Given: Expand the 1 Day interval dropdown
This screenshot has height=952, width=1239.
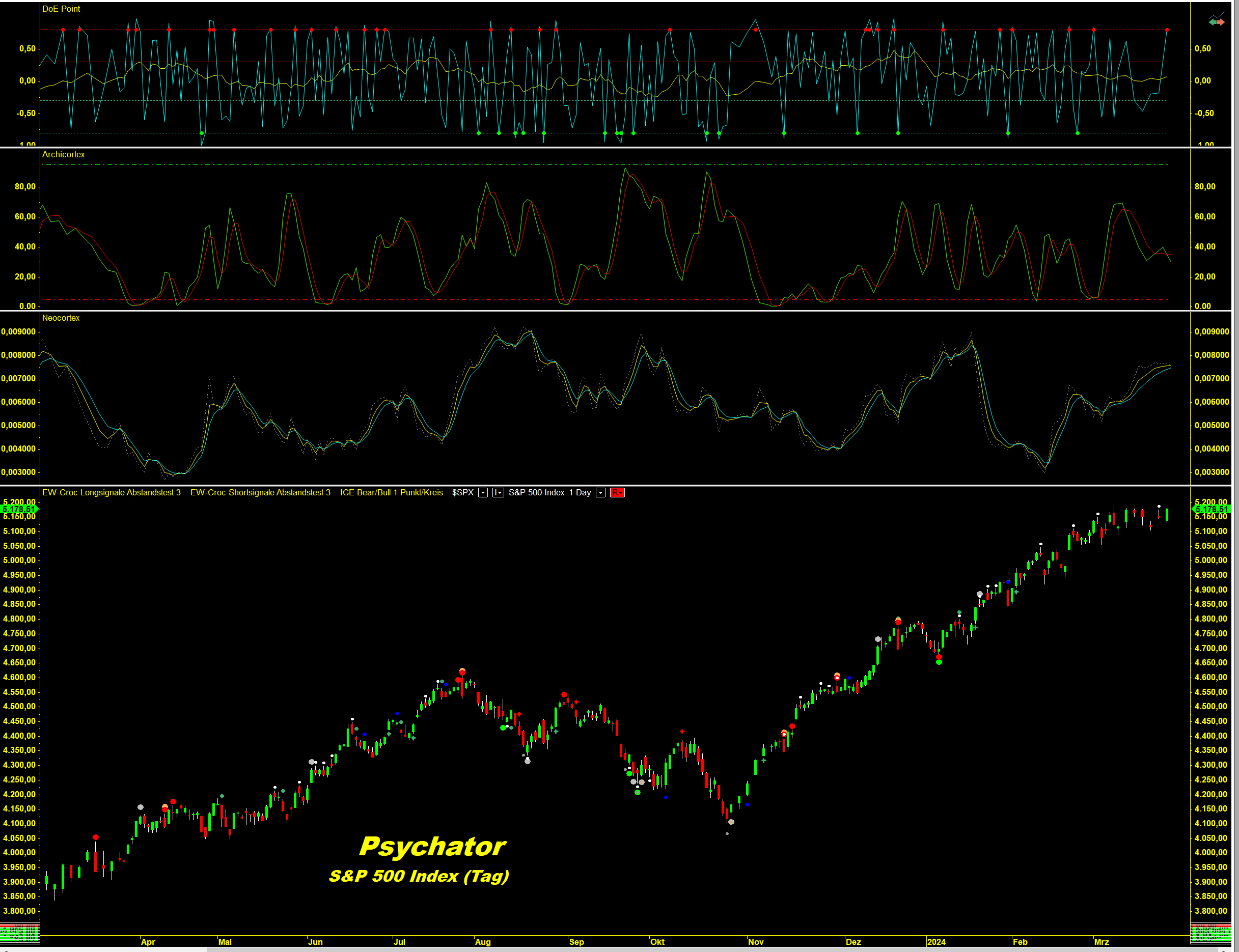Looking at the screenshot, I should click(600, 493).
